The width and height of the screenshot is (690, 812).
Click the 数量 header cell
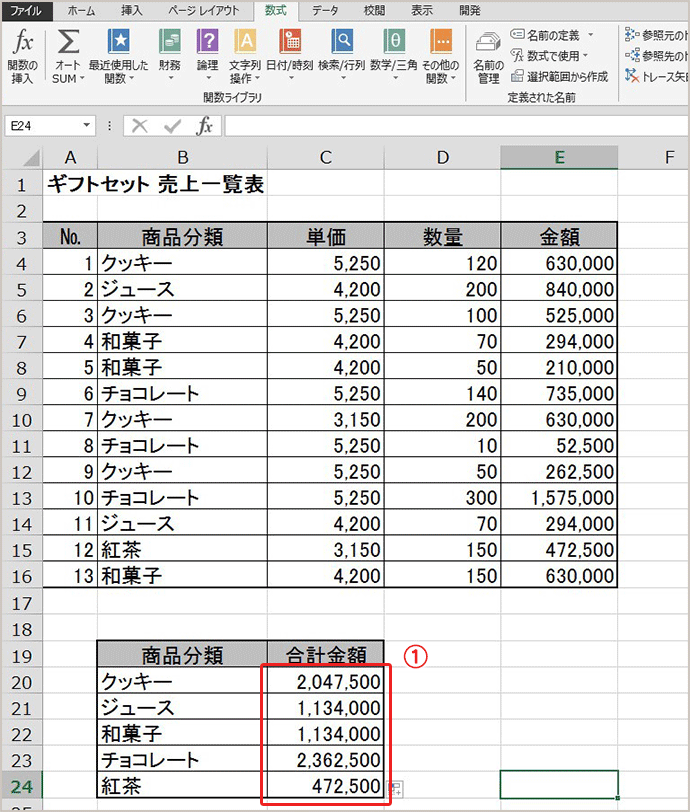tap(442, 237)
